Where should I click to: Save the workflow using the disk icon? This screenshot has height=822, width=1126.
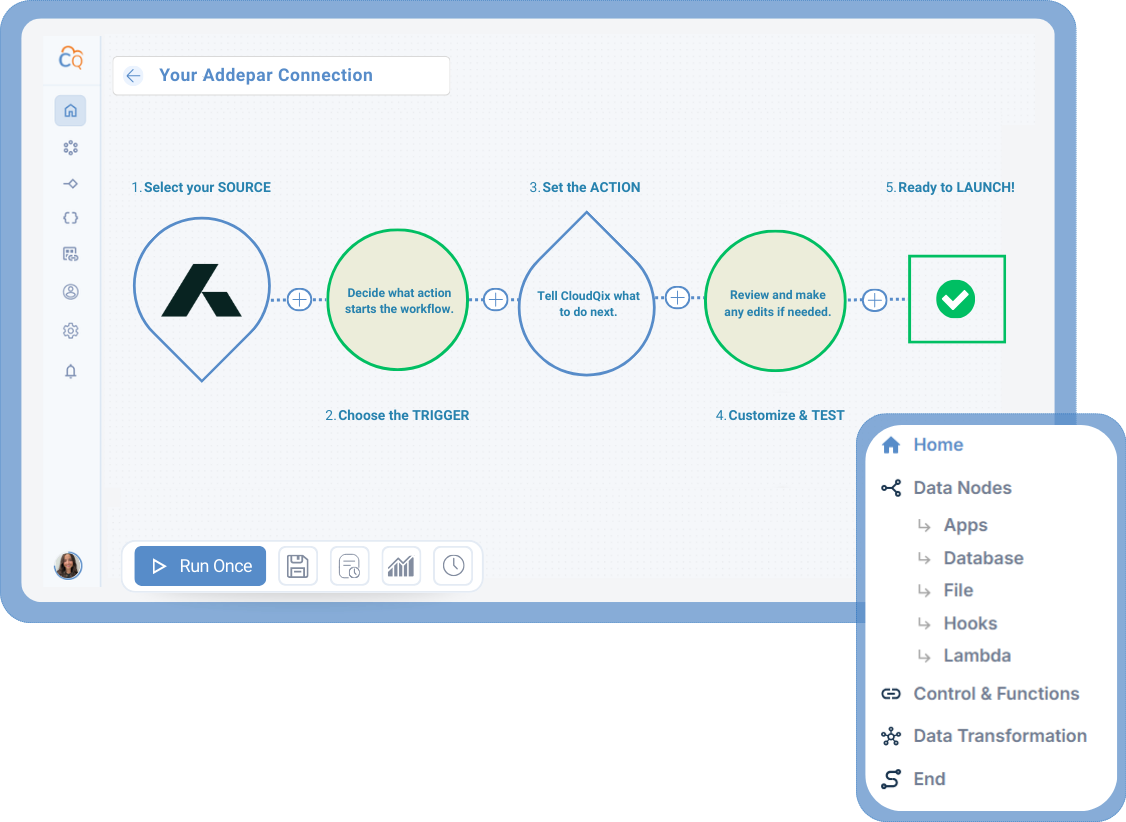[297, 566]
